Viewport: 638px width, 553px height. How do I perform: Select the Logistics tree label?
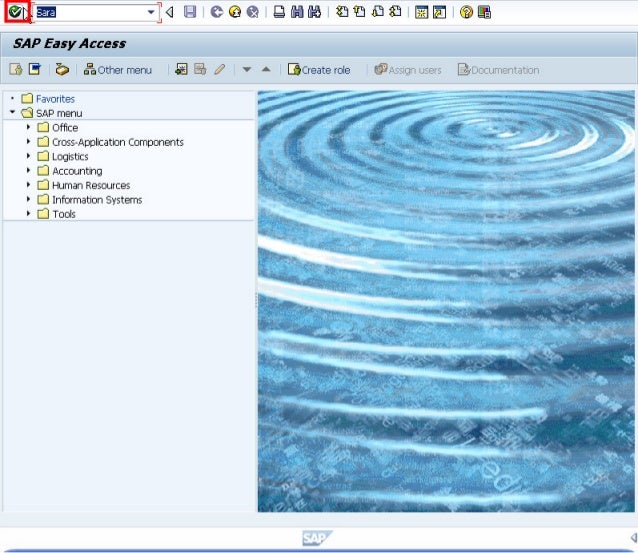[70, 157]
